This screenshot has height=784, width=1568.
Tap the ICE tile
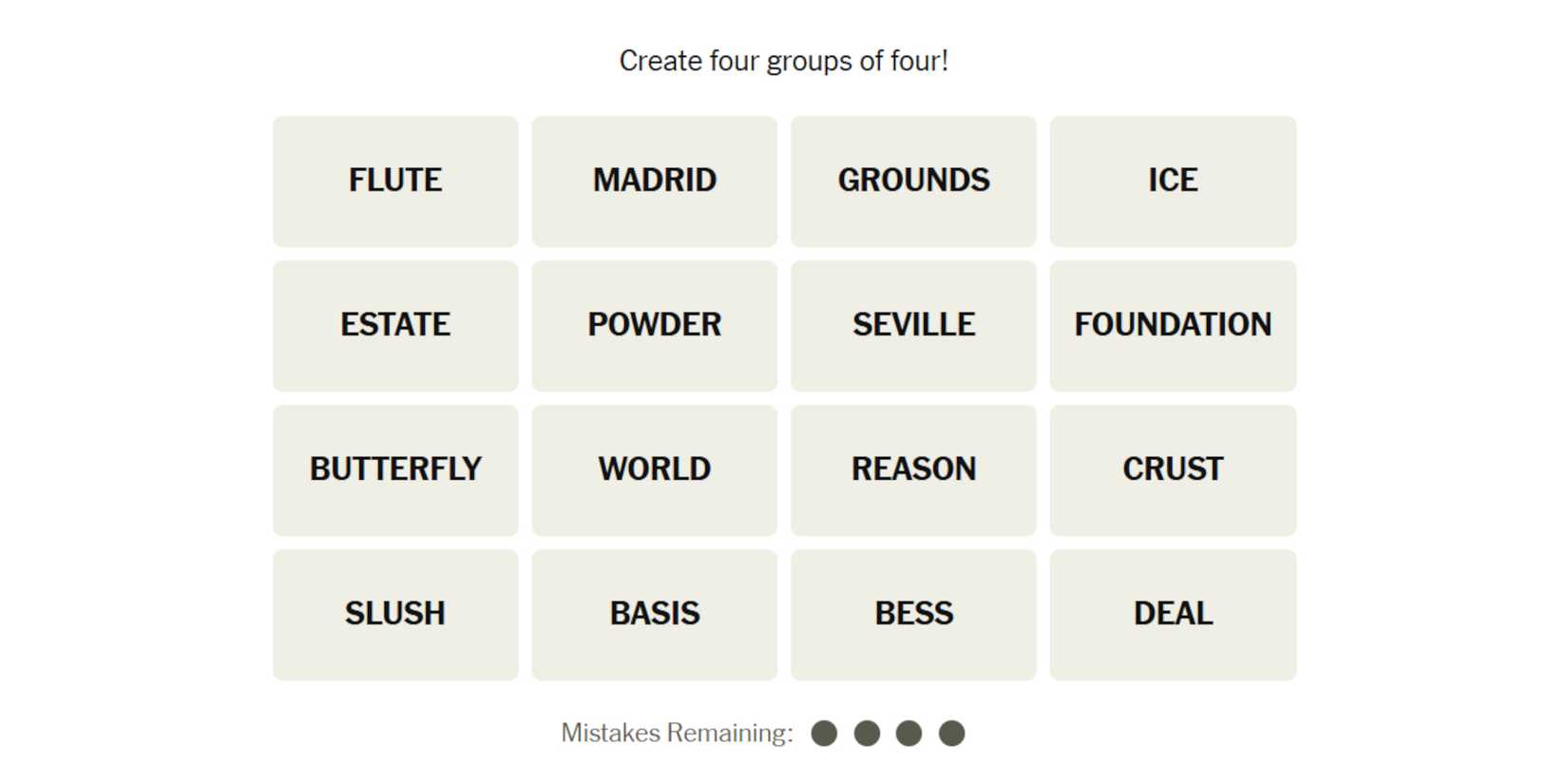(1173, 181)
